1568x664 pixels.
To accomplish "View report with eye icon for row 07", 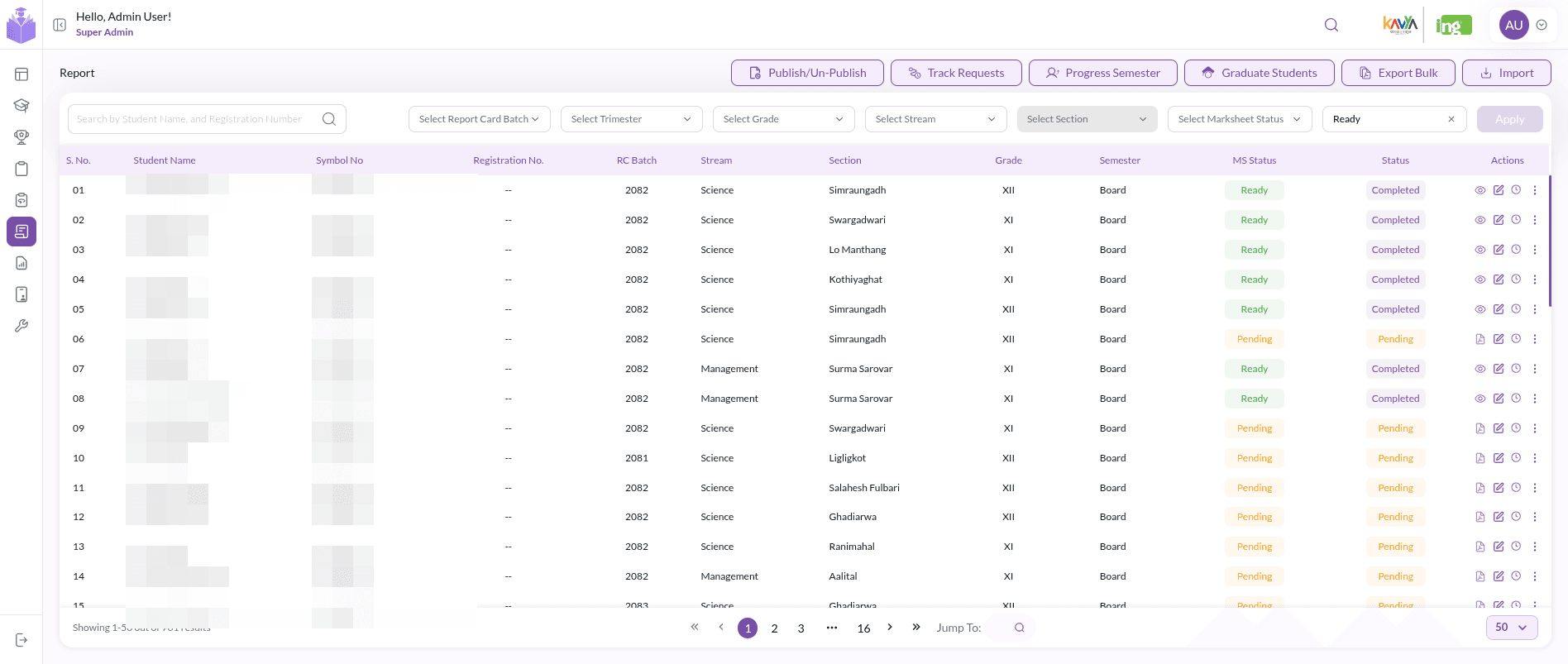I will [1480, 369].
